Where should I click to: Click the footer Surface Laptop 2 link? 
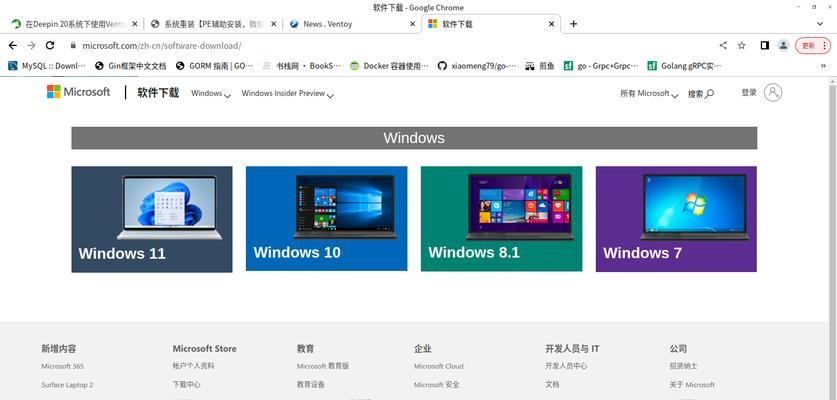point(67,385)
